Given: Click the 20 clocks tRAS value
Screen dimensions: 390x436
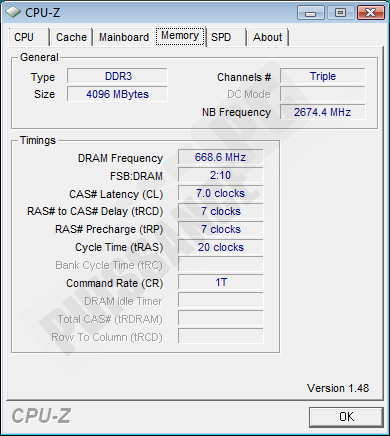Looking at the screenshot, I should click(x=221, y=247).
